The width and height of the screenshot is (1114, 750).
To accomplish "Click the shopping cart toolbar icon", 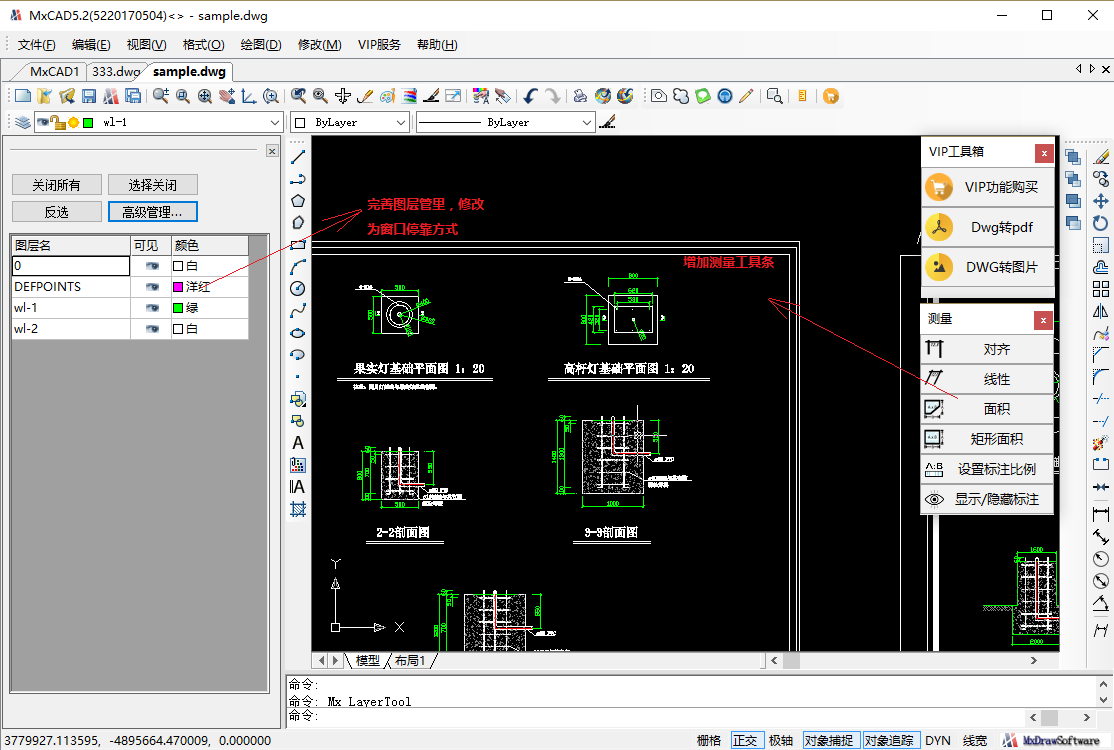I will coord(831,96).
